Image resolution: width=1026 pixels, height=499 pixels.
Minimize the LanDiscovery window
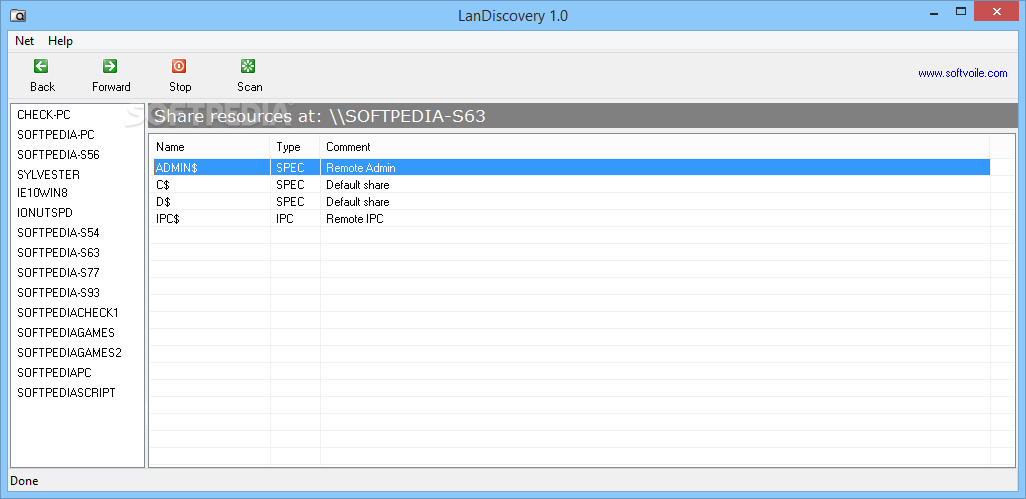tap(932, 11)
